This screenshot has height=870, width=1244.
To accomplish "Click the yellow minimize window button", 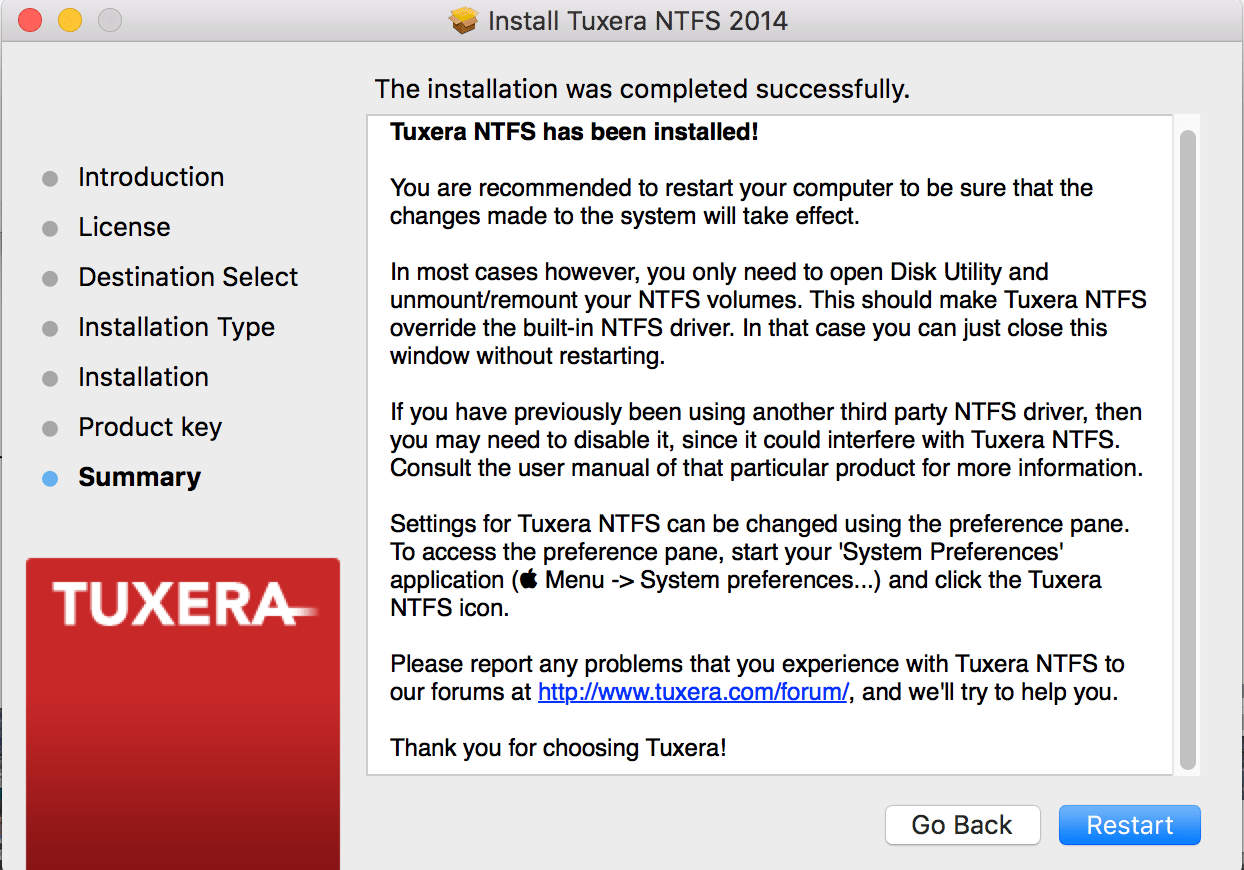I will [69, 20].
